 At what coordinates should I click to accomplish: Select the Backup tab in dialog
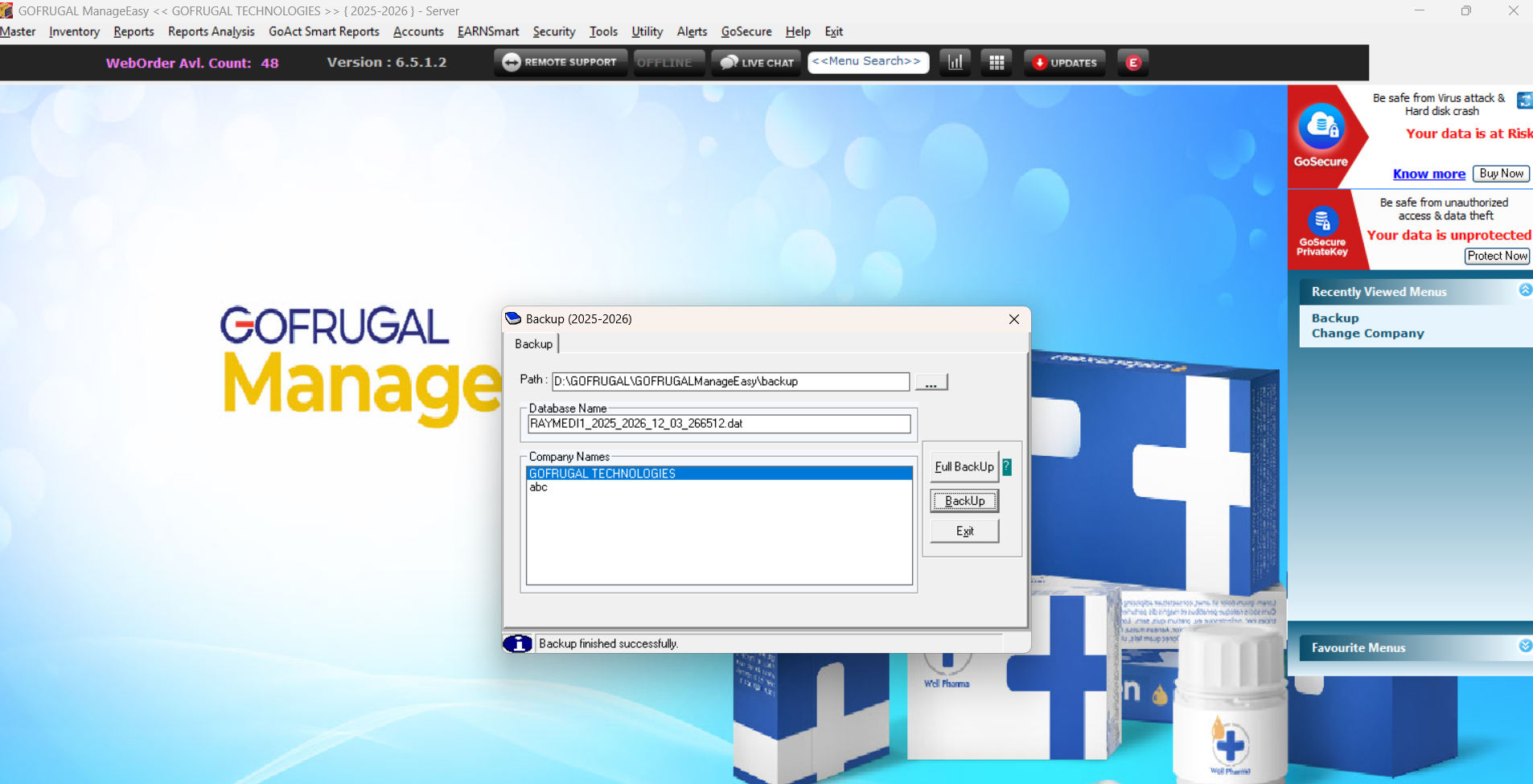[x=533, y=343]
